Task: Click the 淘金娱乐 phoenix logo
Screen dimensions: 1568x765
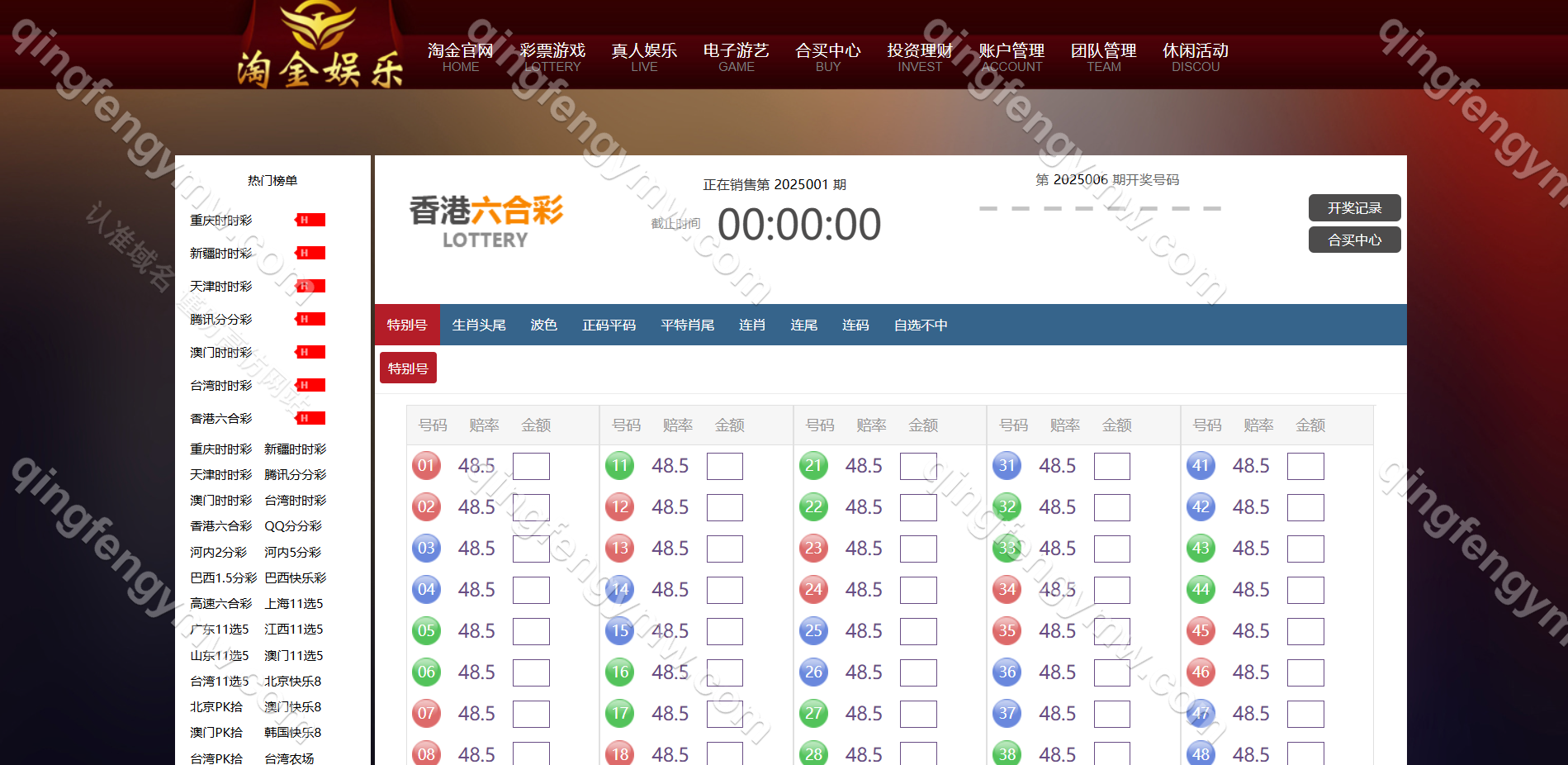Action: point(320,46)
